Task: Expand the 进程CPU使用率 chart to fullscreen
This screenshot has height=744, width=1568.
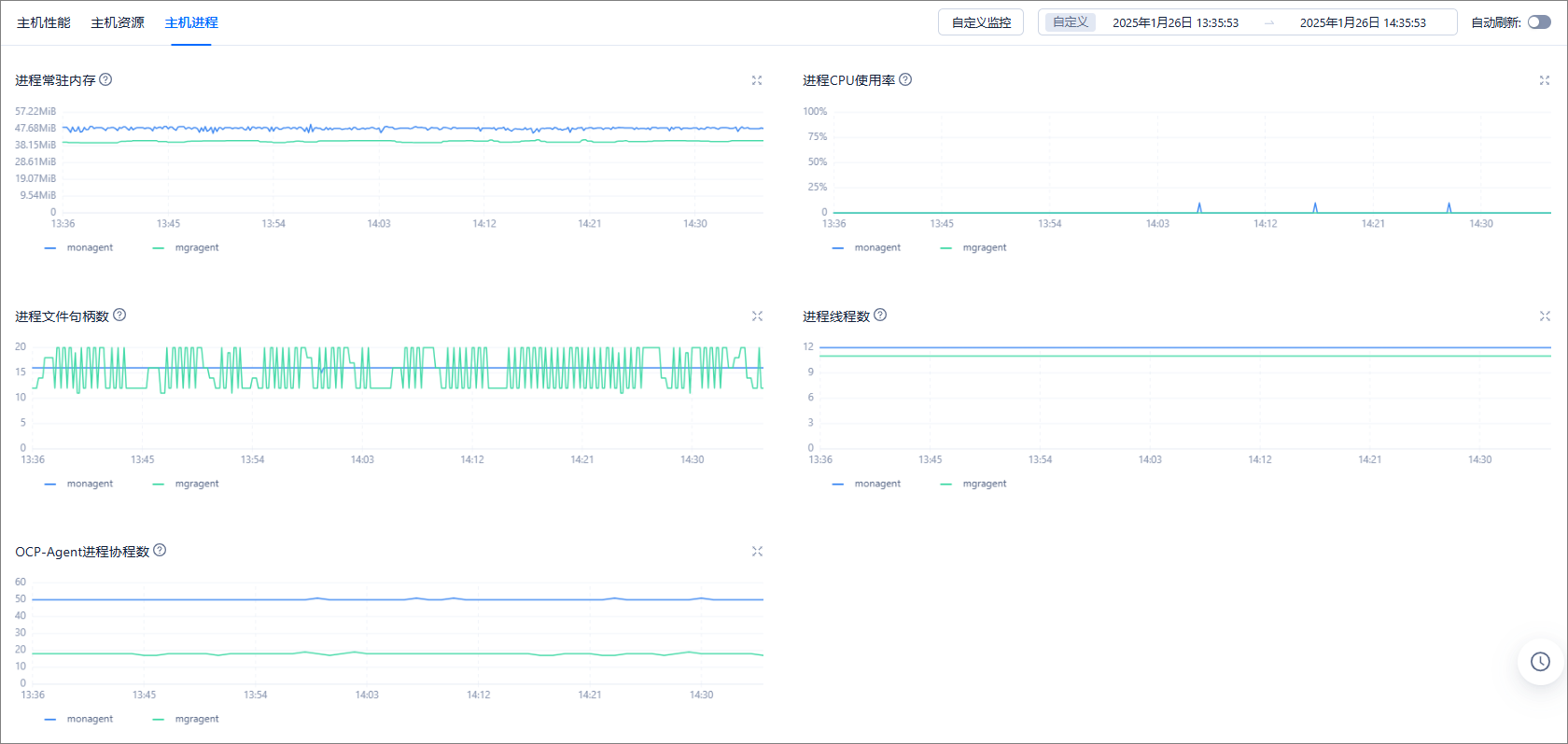Action: 1545,80
